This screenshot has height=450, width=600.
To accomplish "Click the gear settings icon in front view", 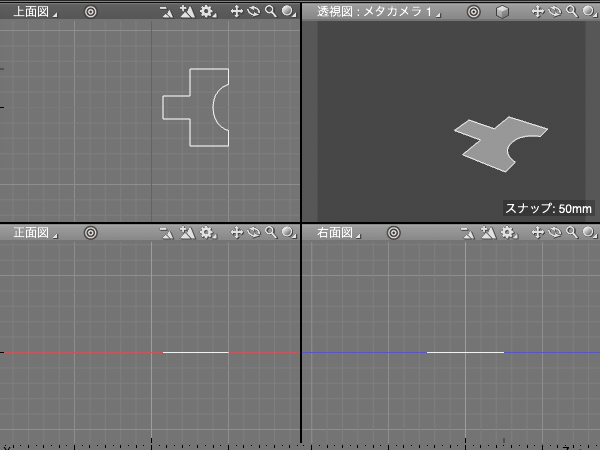I will pyautogui.click(x=207, y=232).
